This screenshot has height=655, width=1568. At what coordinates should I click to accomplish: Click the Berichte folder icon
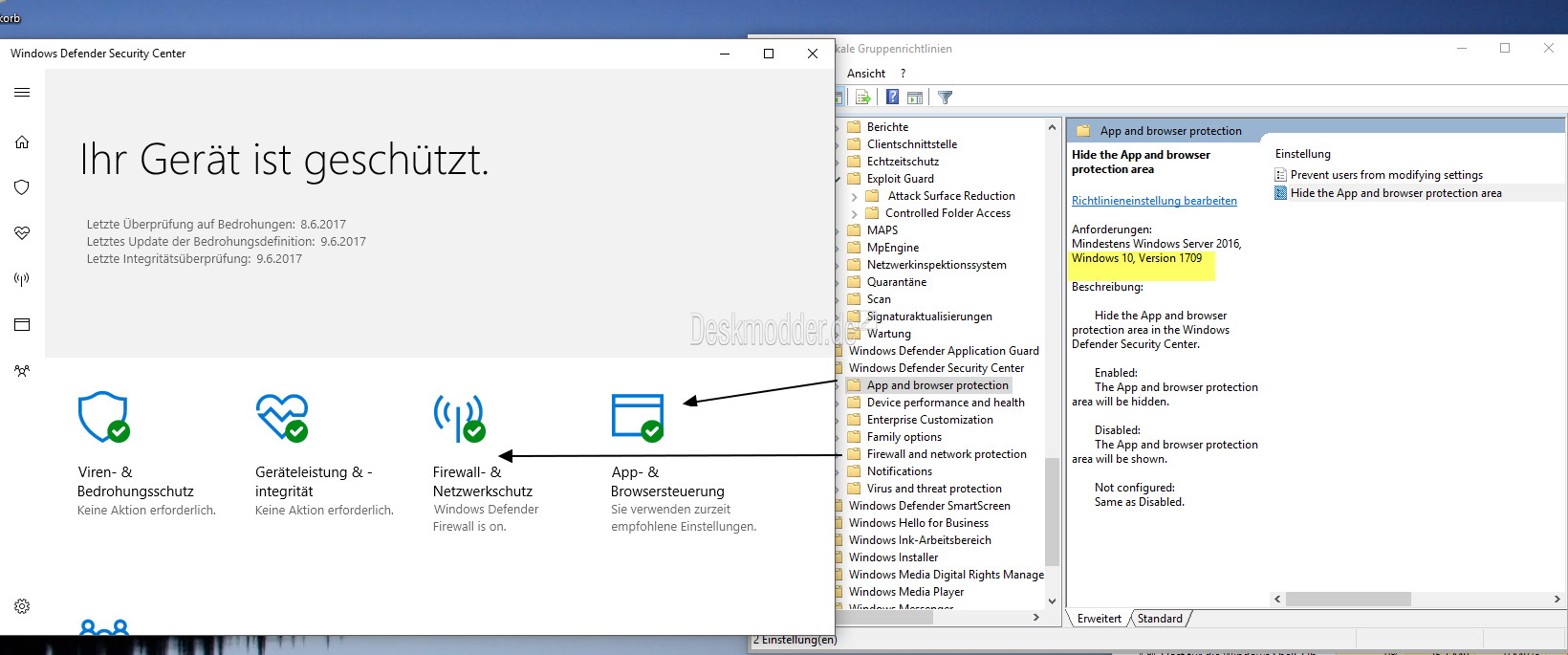pyautogui.click(x=855, y=127)
